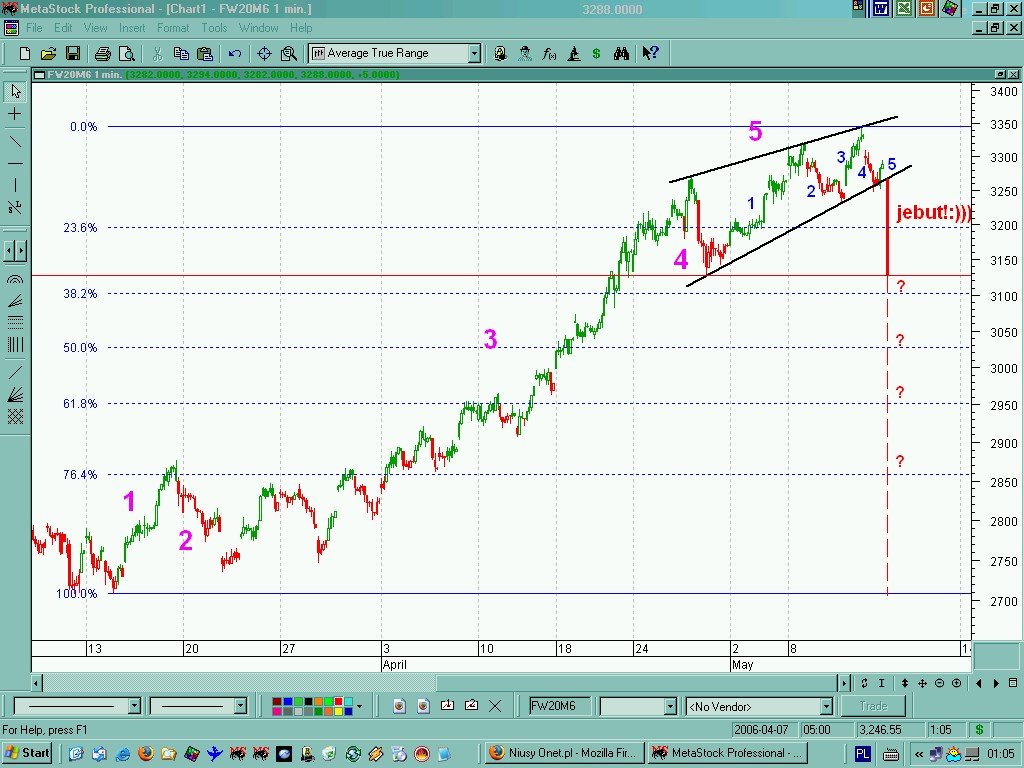The width and height of the screenshot is (1024, 768).
Task: Open the Average True Range indicator dropdown
Action: 474,53
